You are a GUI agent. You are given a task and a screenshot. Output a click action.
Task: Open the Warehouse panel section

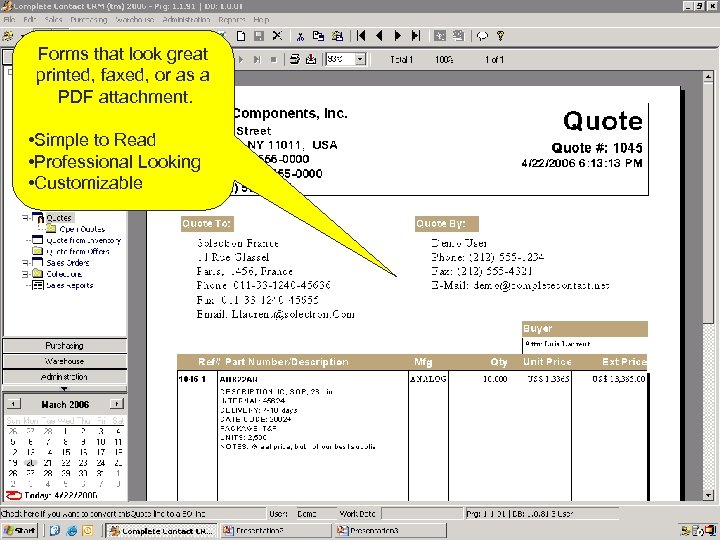[x=65, y=361]
